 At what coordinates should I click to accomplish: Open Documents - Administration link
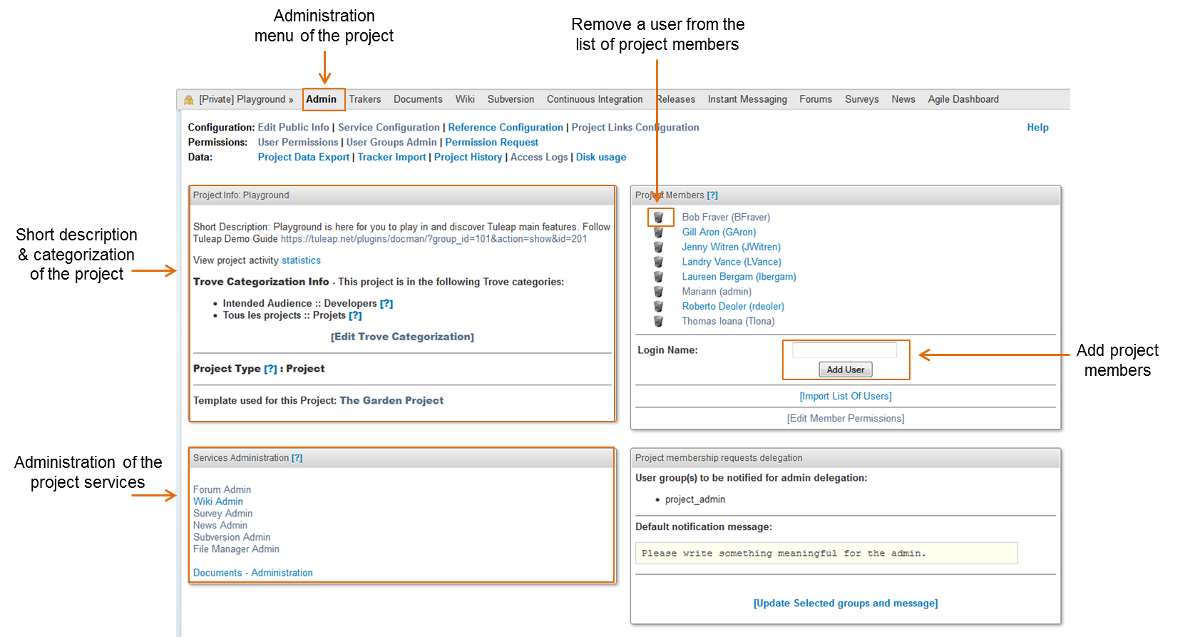pyautogui.click(x=253, y=573)
